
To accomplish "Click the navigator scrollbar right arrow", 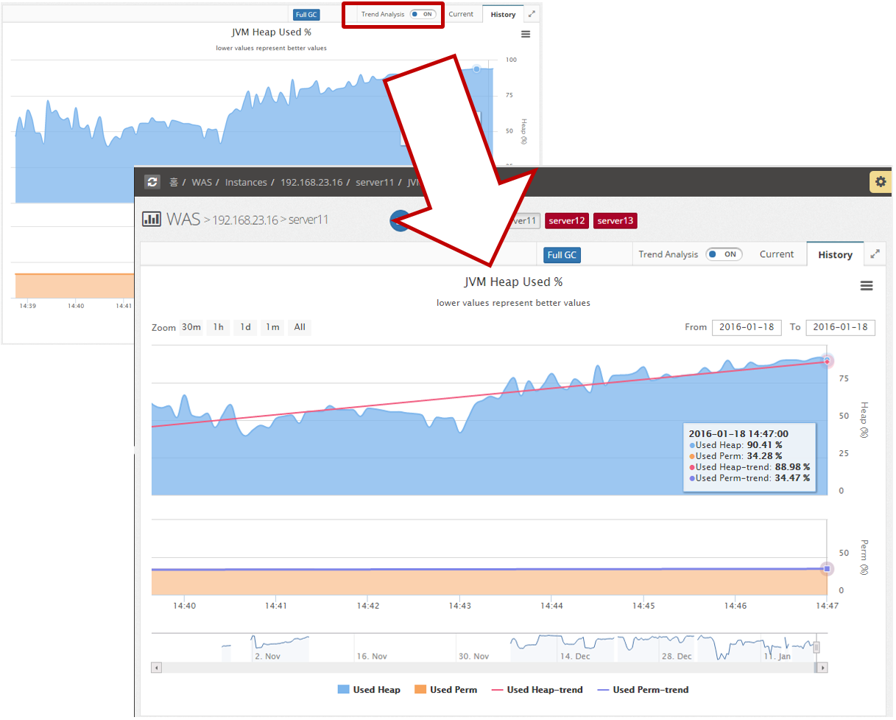I will pos(822,667).
